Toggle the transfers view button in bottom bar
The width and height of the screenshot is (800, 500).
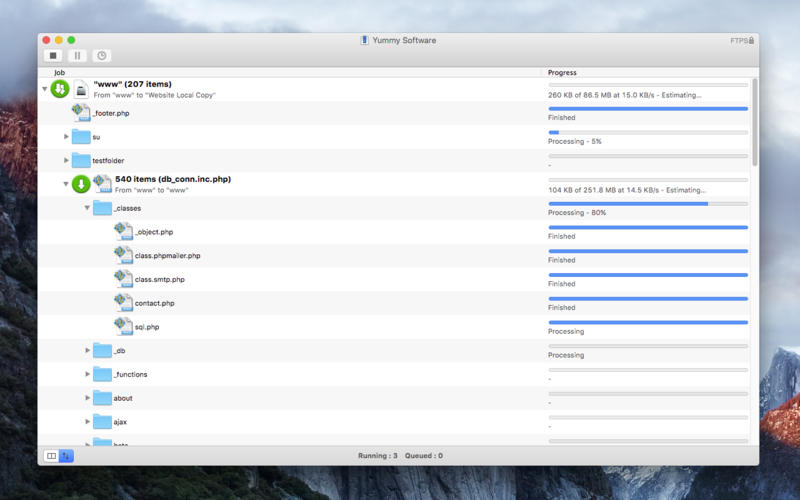click(x=67, y=456)
